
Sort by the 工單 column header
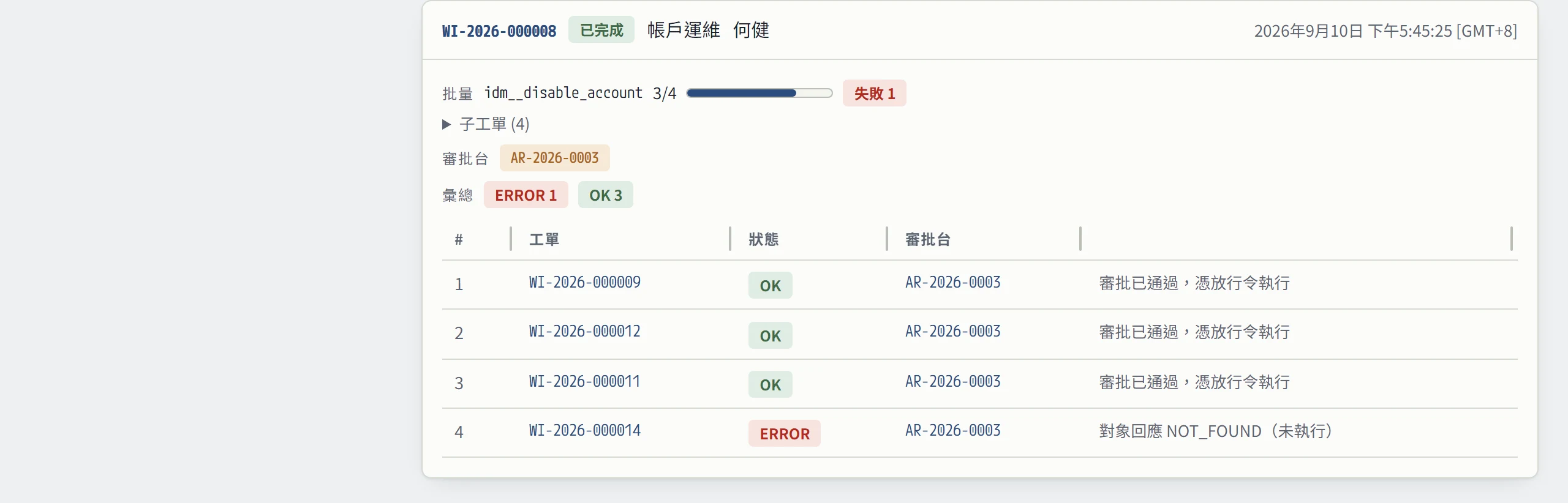click(x=545, y=239)
